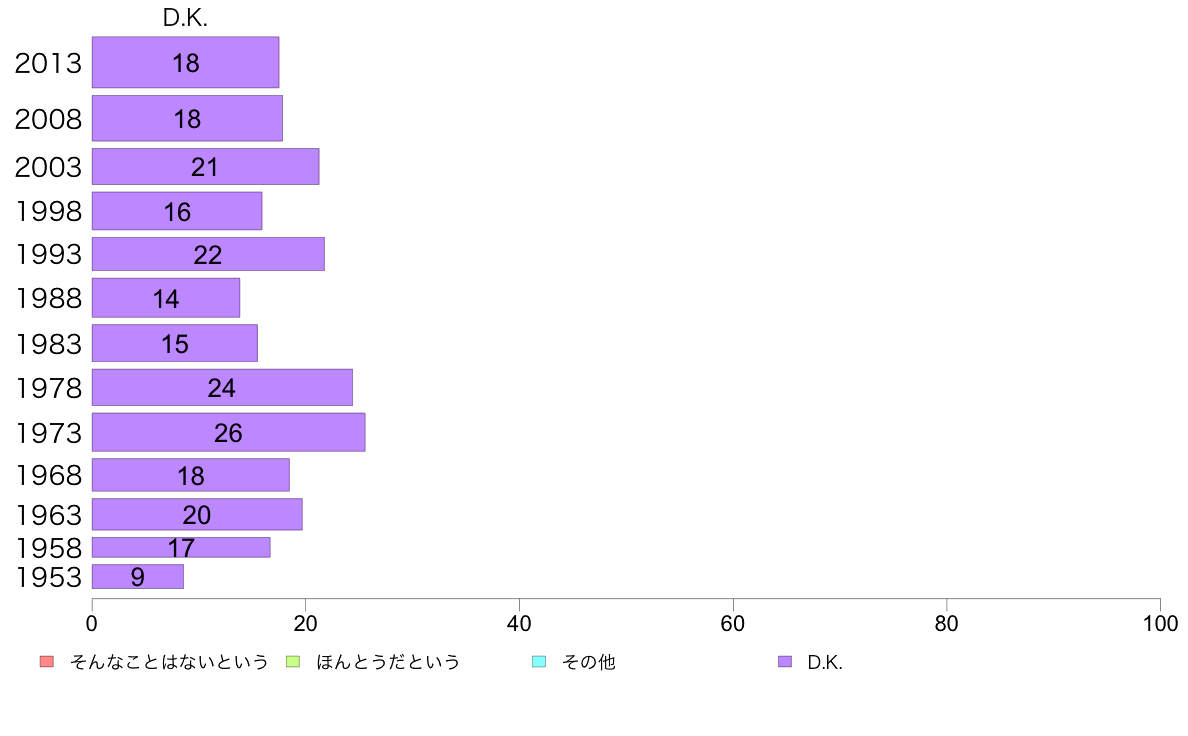This screenshot has height=736, width=1188.
Task: Select the 1973 bar showing 26
Action: [229, 432]
